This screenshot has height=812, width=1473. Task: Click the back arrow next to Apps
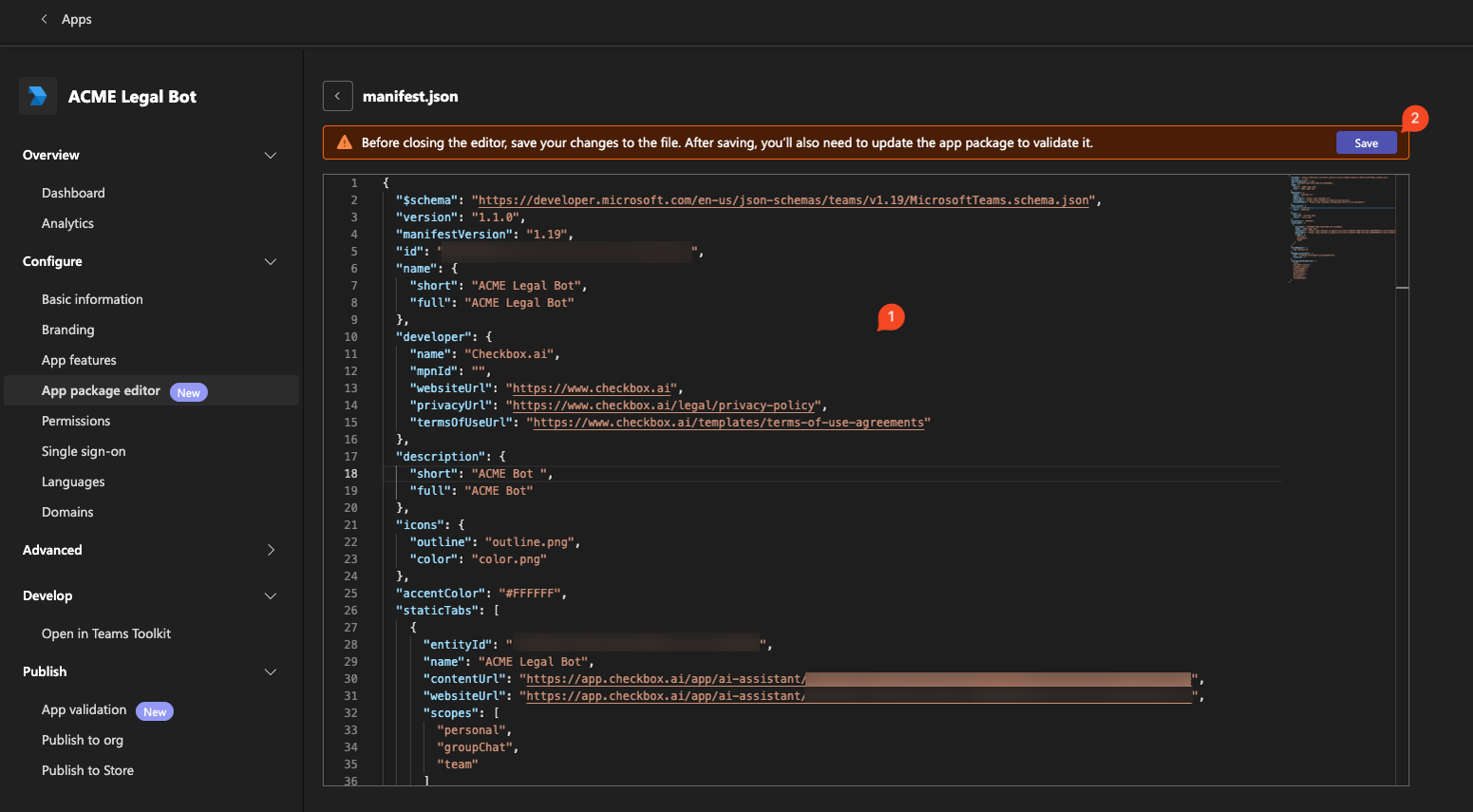click(x=44, y=19)
